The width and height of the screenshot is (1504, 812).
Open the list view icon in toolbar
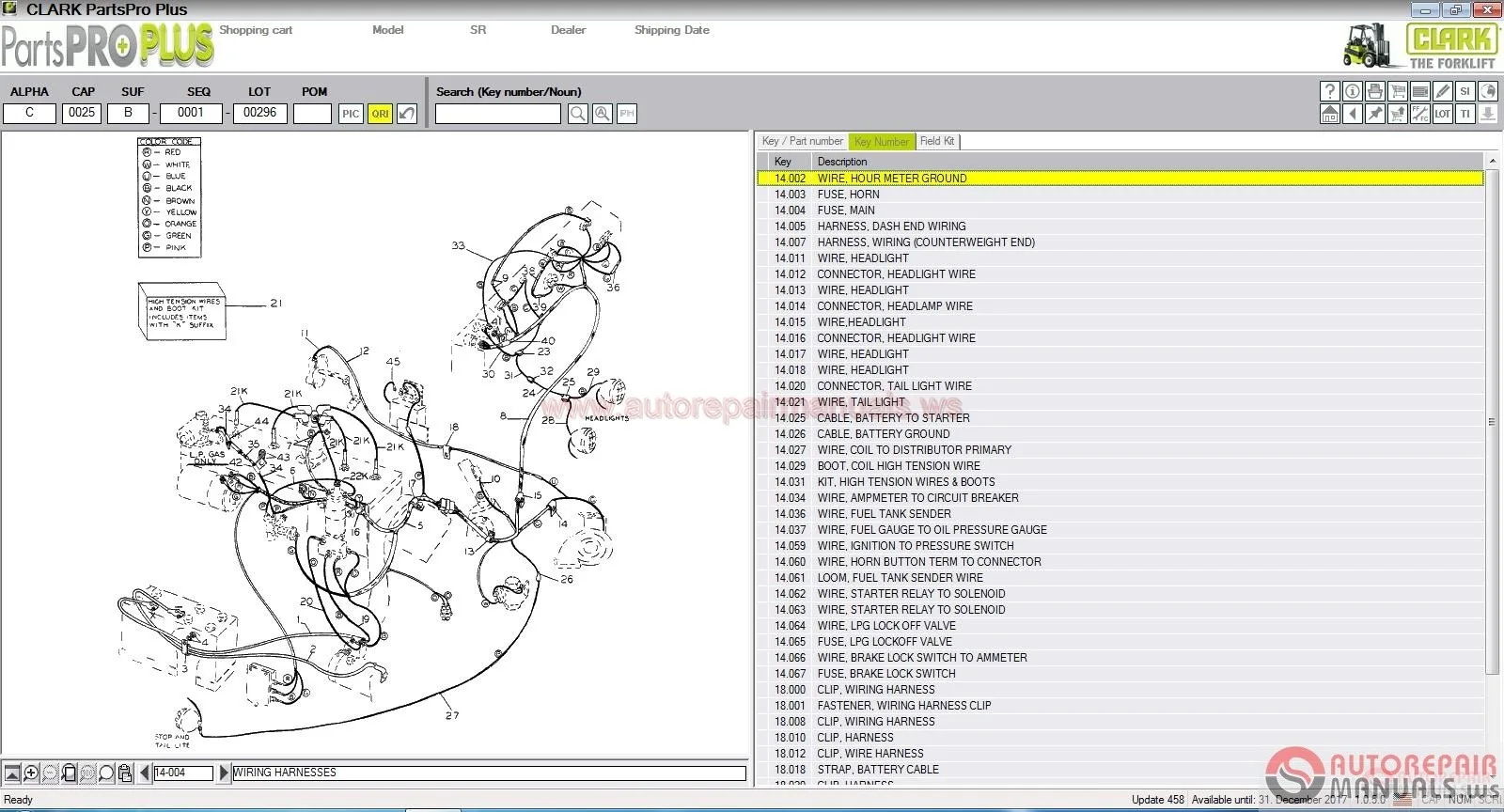[1420, 91]
